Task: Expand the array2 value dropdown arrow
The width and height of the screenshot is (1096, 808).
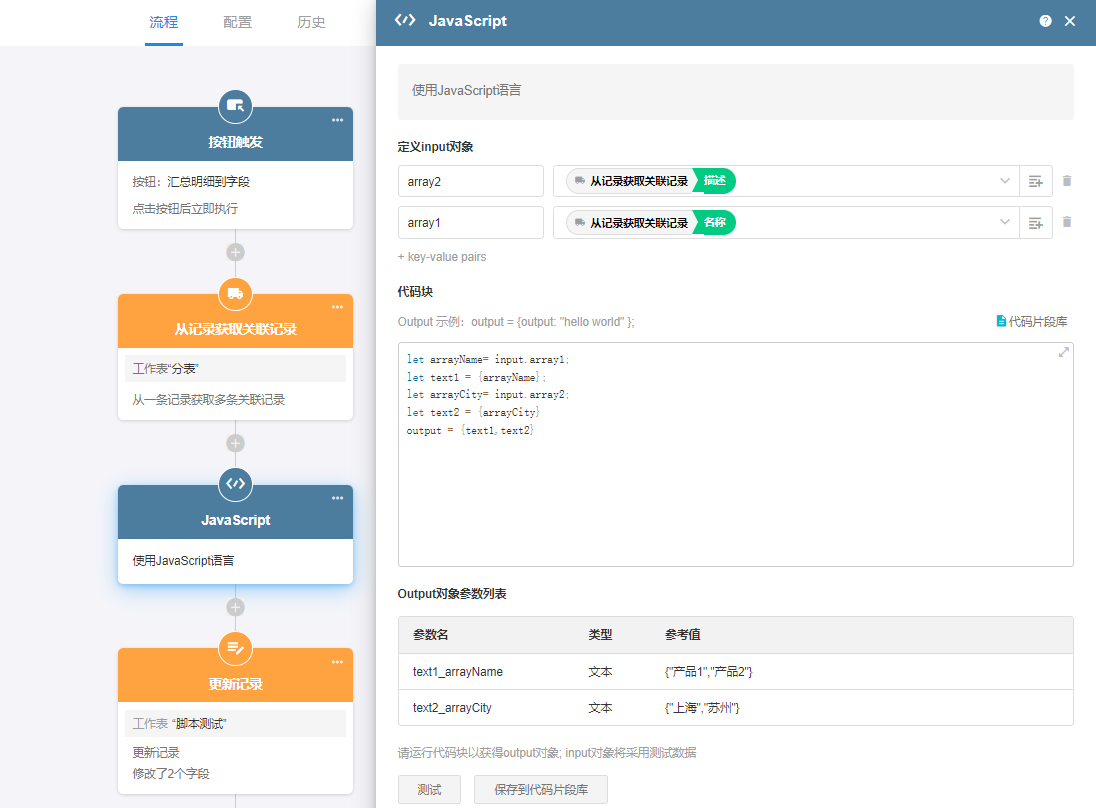Action: click(1004, 181)
